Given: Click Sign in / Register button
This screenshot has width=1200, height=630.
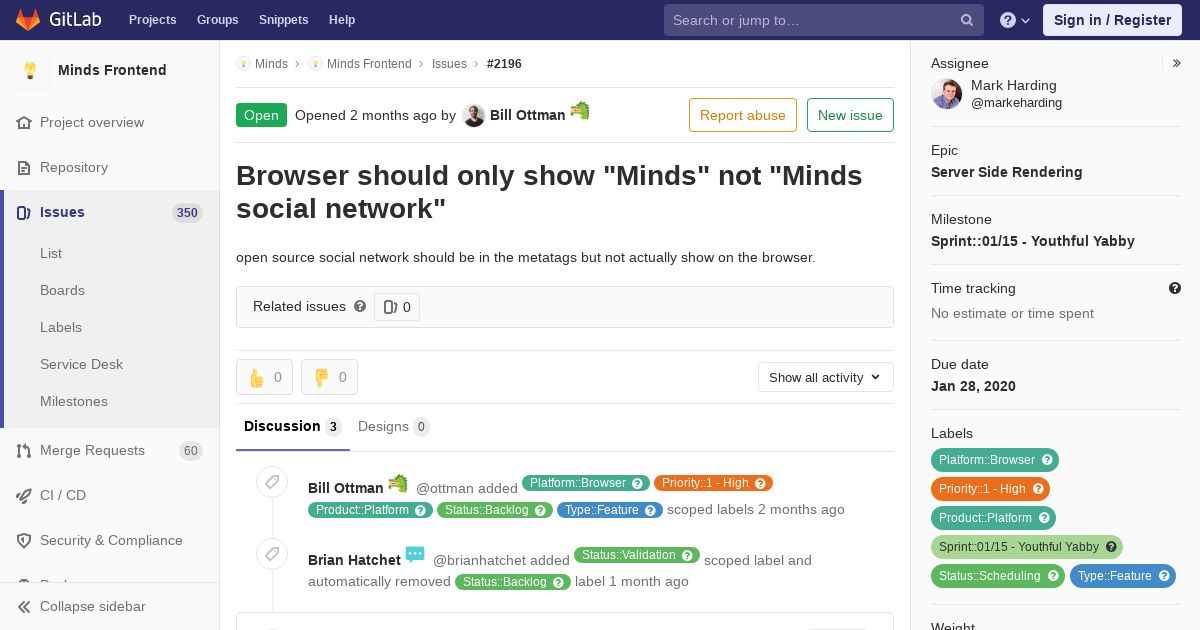Looking at the screenshot, I should tap(1112, 20).
